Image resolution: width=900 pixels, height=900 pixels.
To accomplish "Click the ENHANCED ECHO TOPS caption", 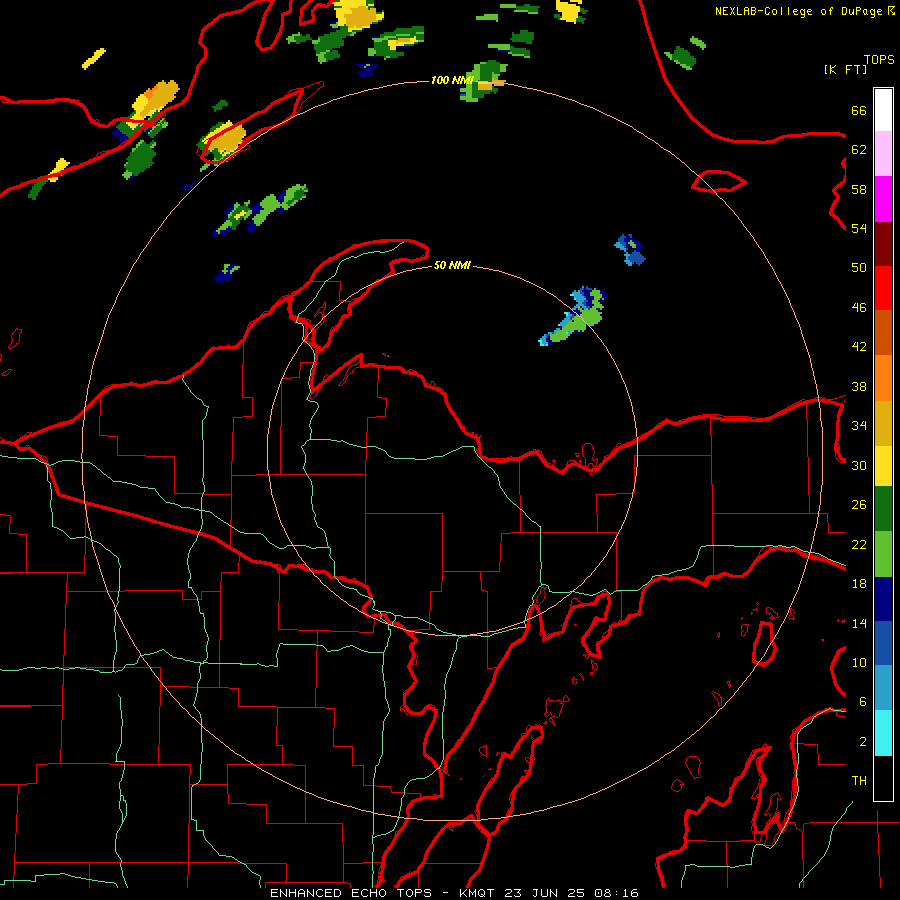I will tap(351, 893).
